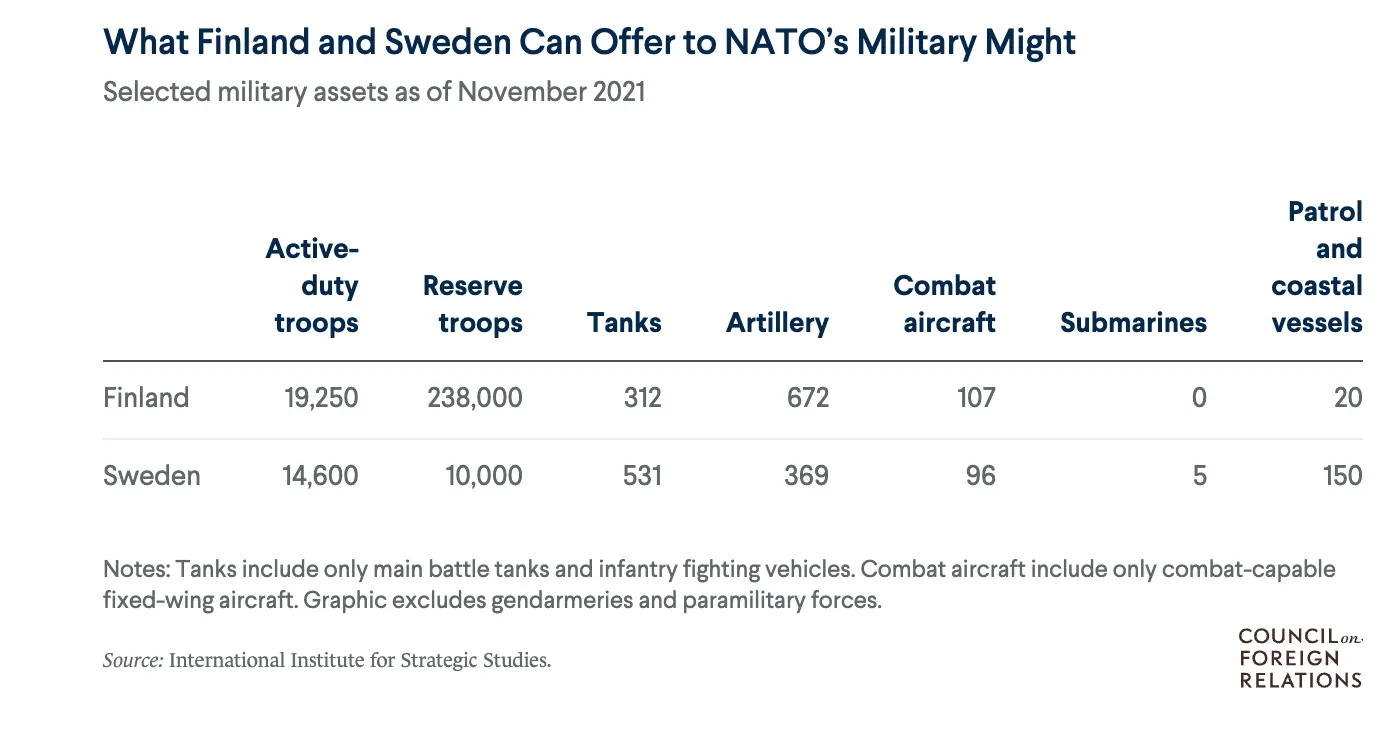Viewport: 1392px width, 744px height.
Task: Click the chart title about NATO's military might
Action: pyautogui.click(x=589, y=42)
